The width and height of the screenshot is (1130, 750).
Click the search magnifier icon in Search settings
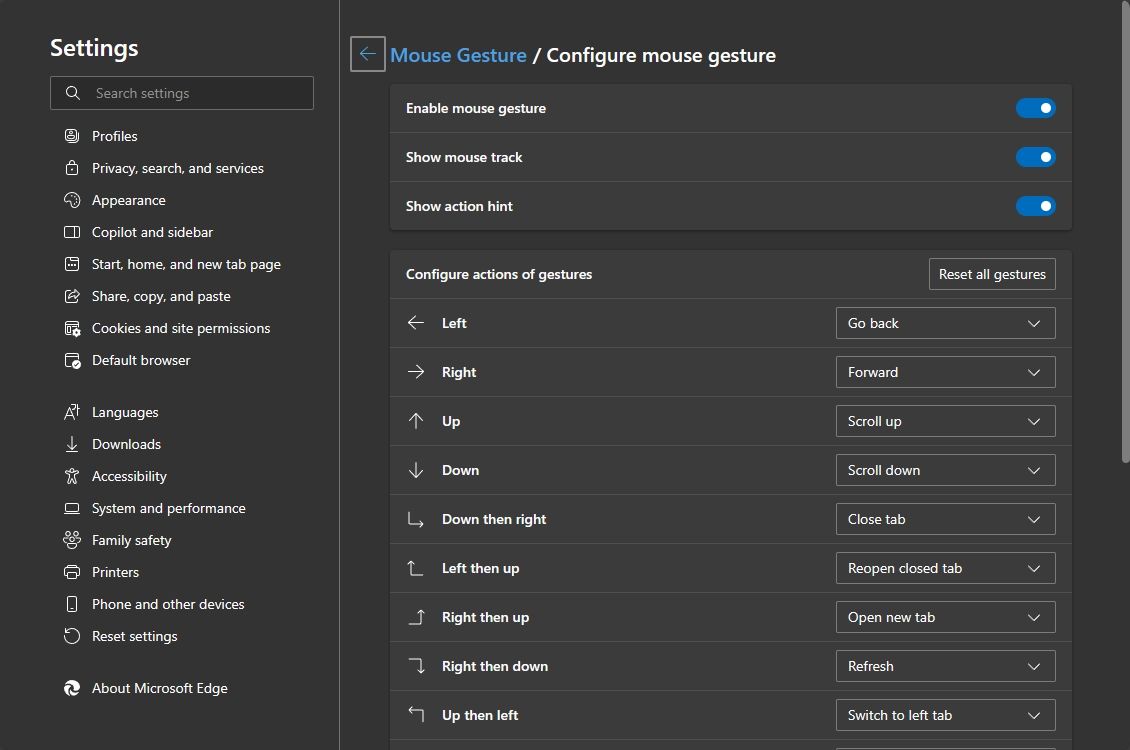coord(72,93)
